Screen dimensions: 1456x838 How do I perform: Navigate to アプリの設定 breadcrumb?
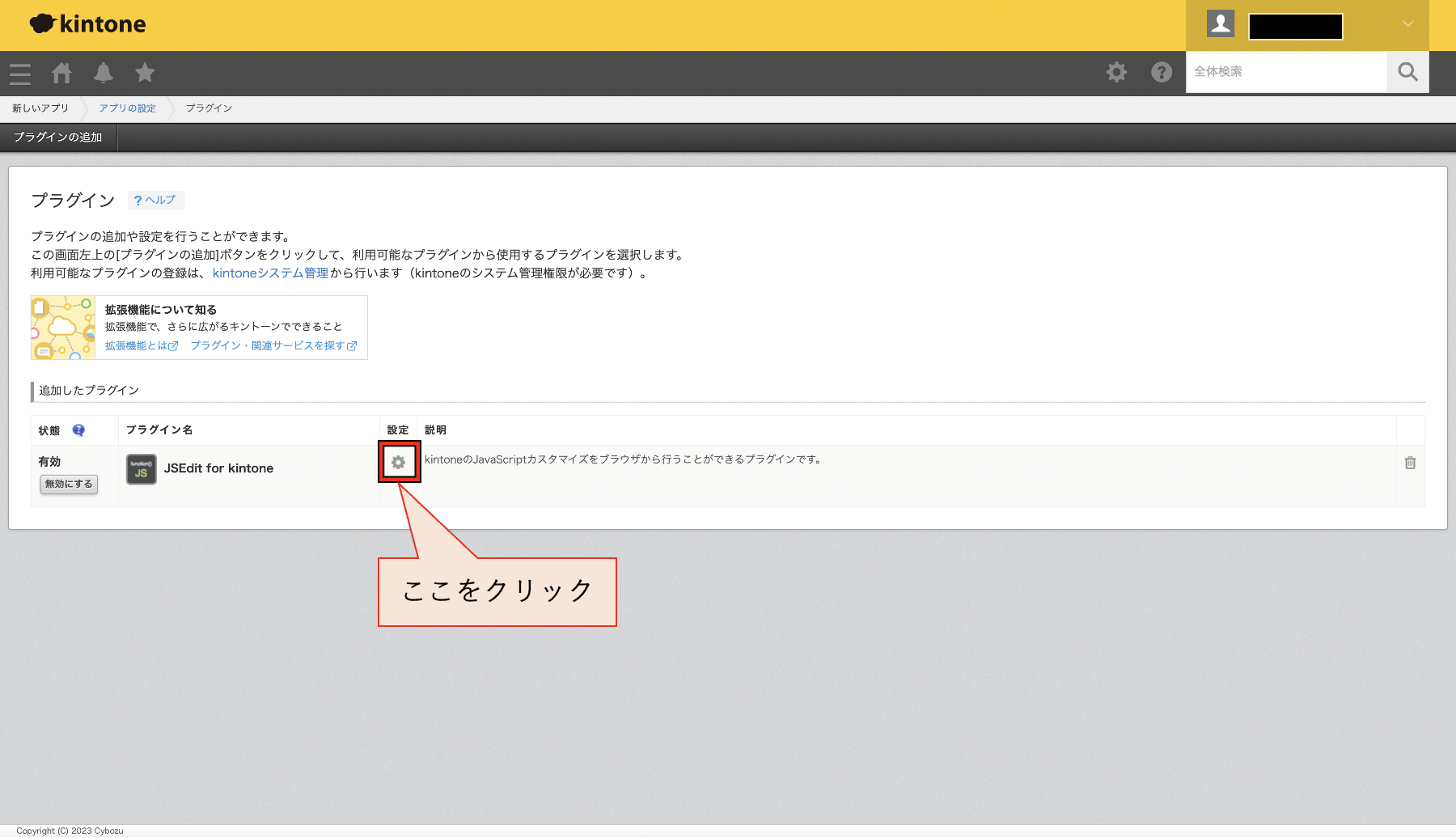point(127,108)
